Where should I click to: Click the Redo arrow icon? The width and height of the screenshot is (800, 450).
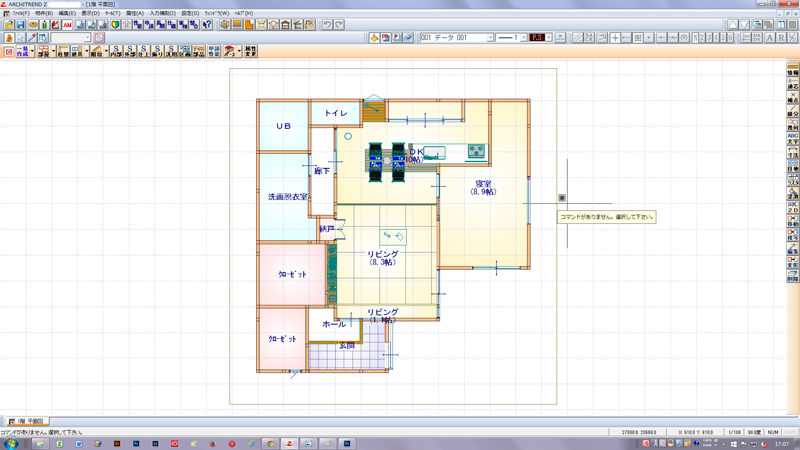339,24
